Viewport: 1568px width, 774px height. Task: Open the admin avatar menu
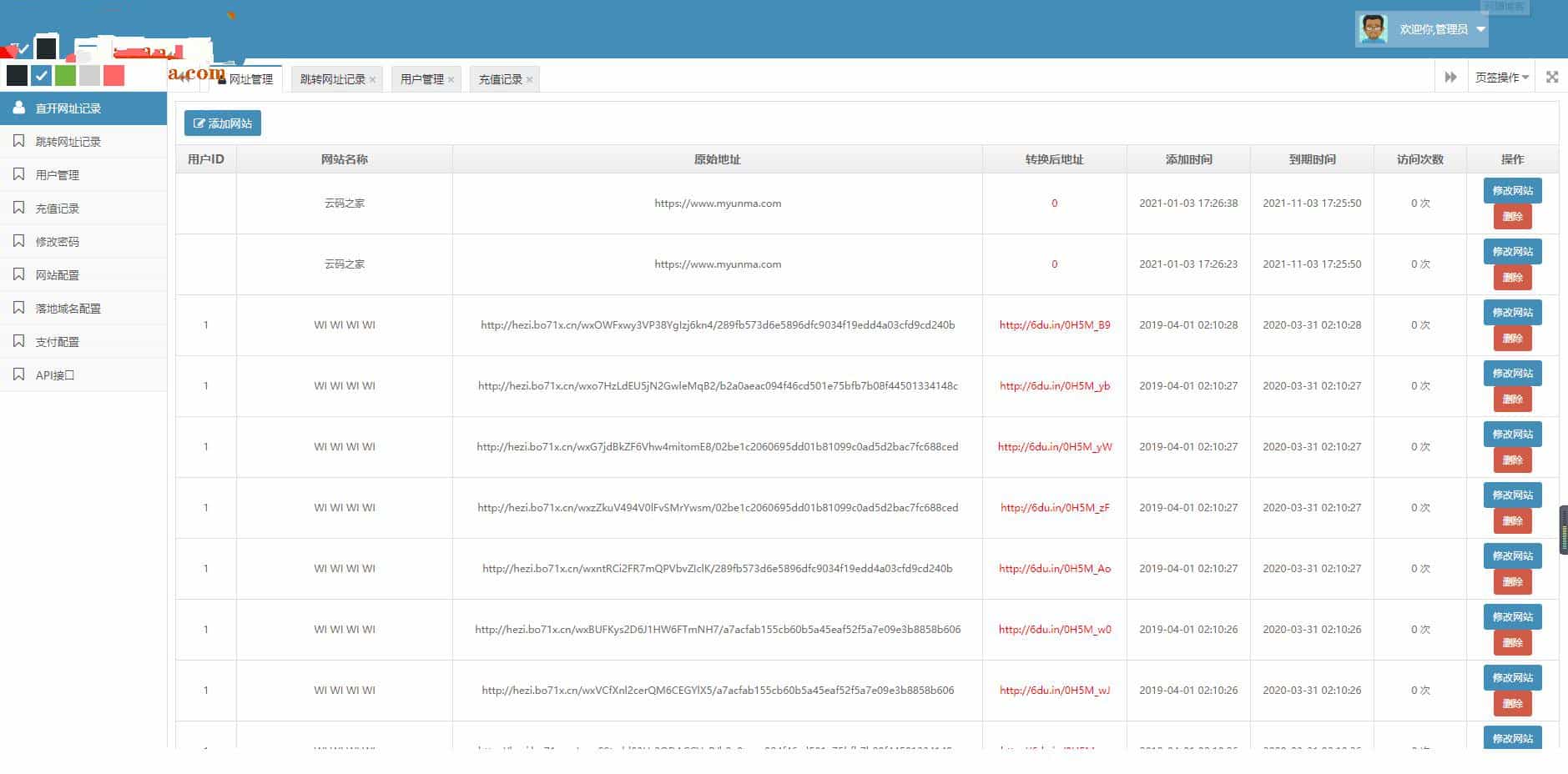point(1372,28)
